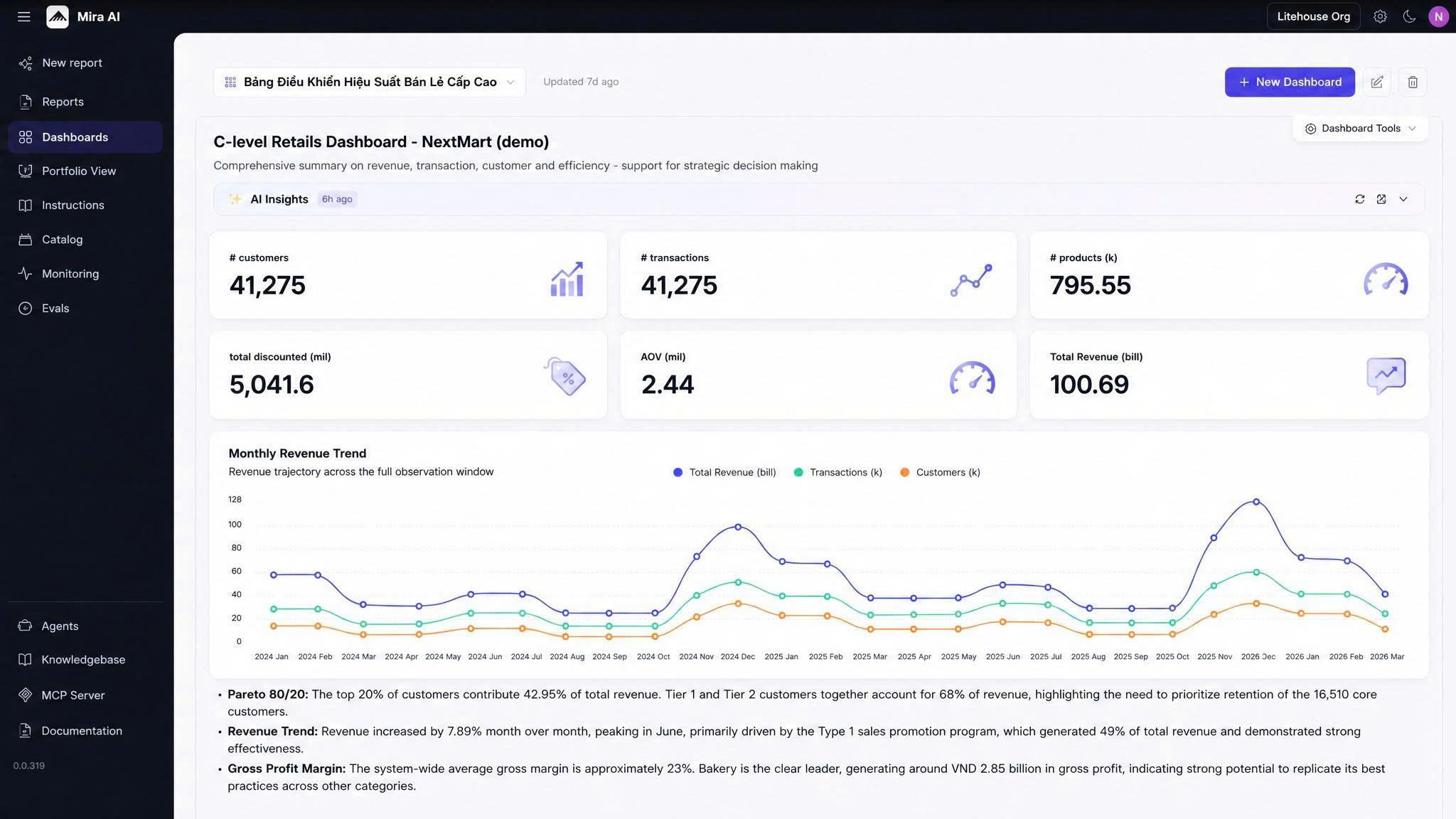
Task: Click the New Dashboard button
Action: coord(1290,82)
